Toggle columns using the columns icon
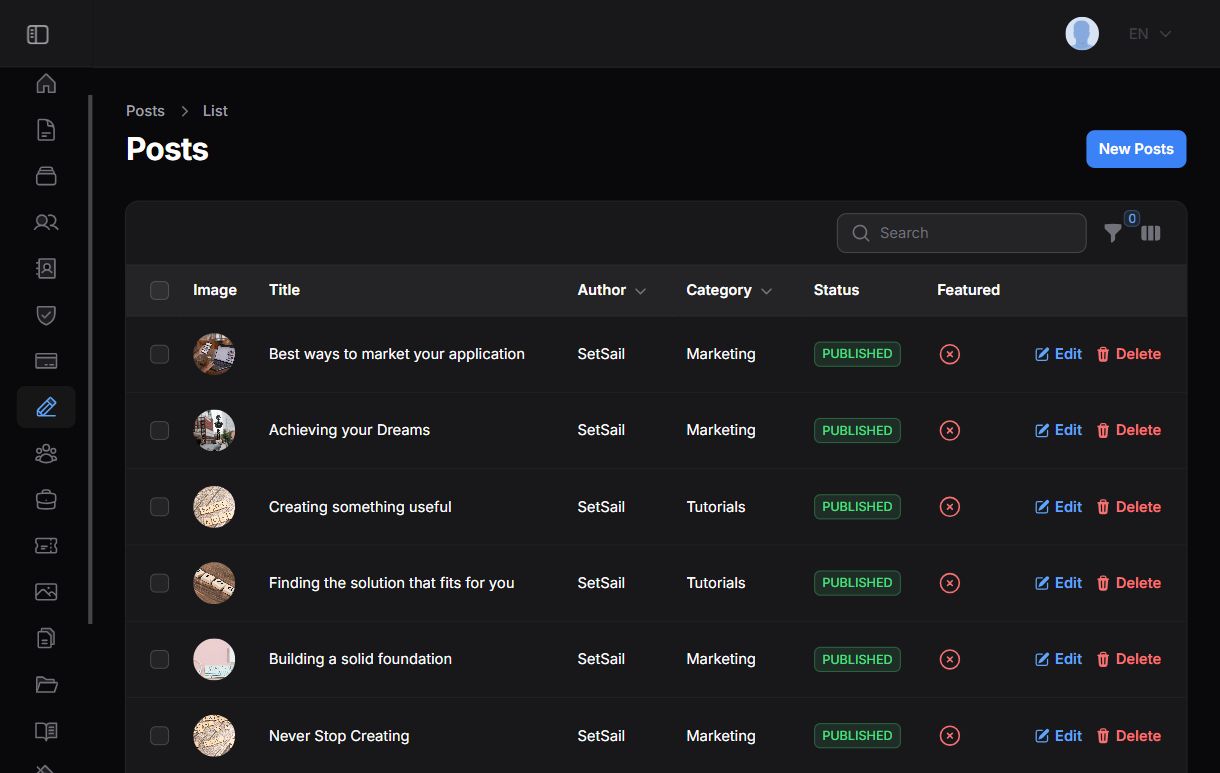Viewport: 1220px width, 773px height. pyautogui.click(x=1151, y=233)
